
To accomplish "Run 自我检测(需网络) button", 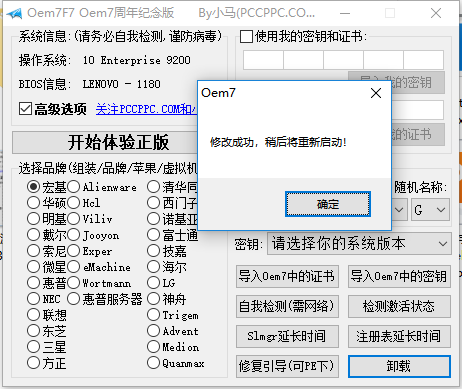I will coord(287,306).
